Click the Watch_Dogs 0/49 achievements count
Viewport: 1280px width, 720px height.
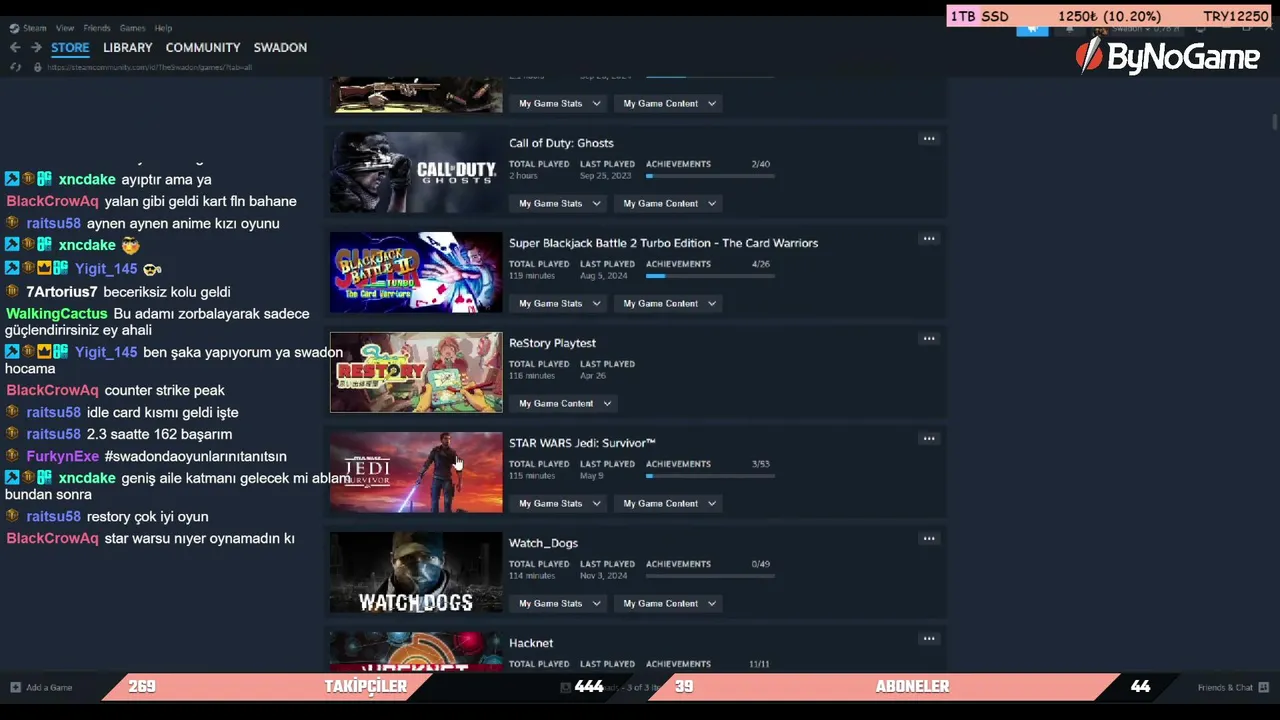pos(761,564)
